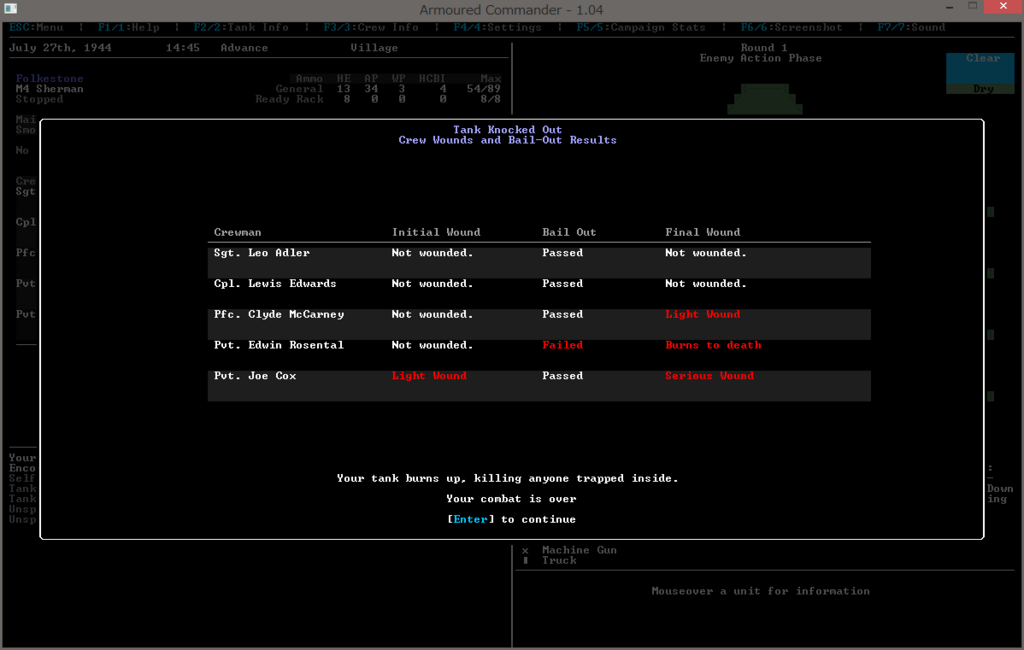Select crewman Sgt. Leo Adler
This screenshot has width=1024, height=650.
(x=262, y=253)
